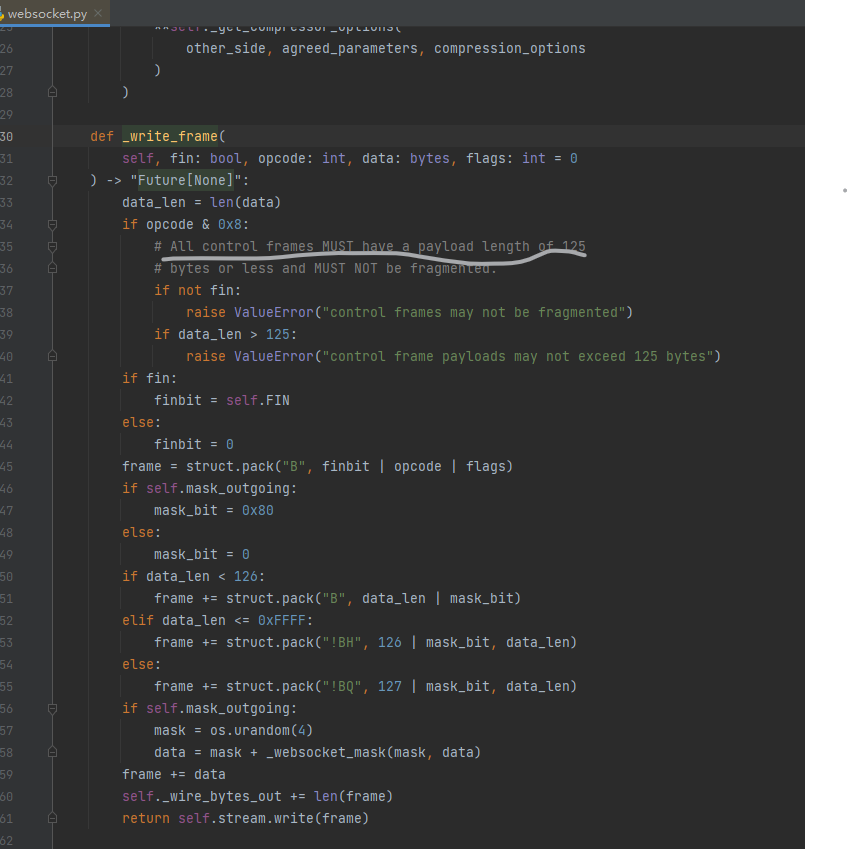Viewport: 847px width, 849px height.
Task: Click line number 61 in the gutter
Action: 6,818
